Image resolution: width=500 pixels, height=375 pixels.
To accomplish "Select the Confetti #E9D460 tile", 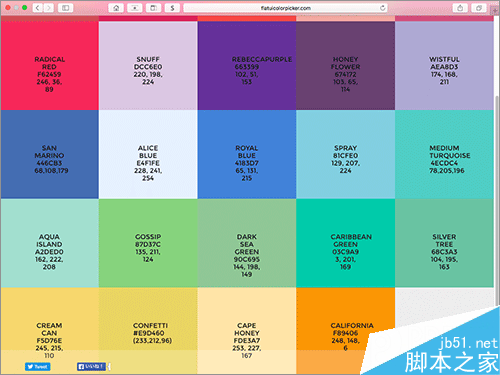I will coord(148,331).
